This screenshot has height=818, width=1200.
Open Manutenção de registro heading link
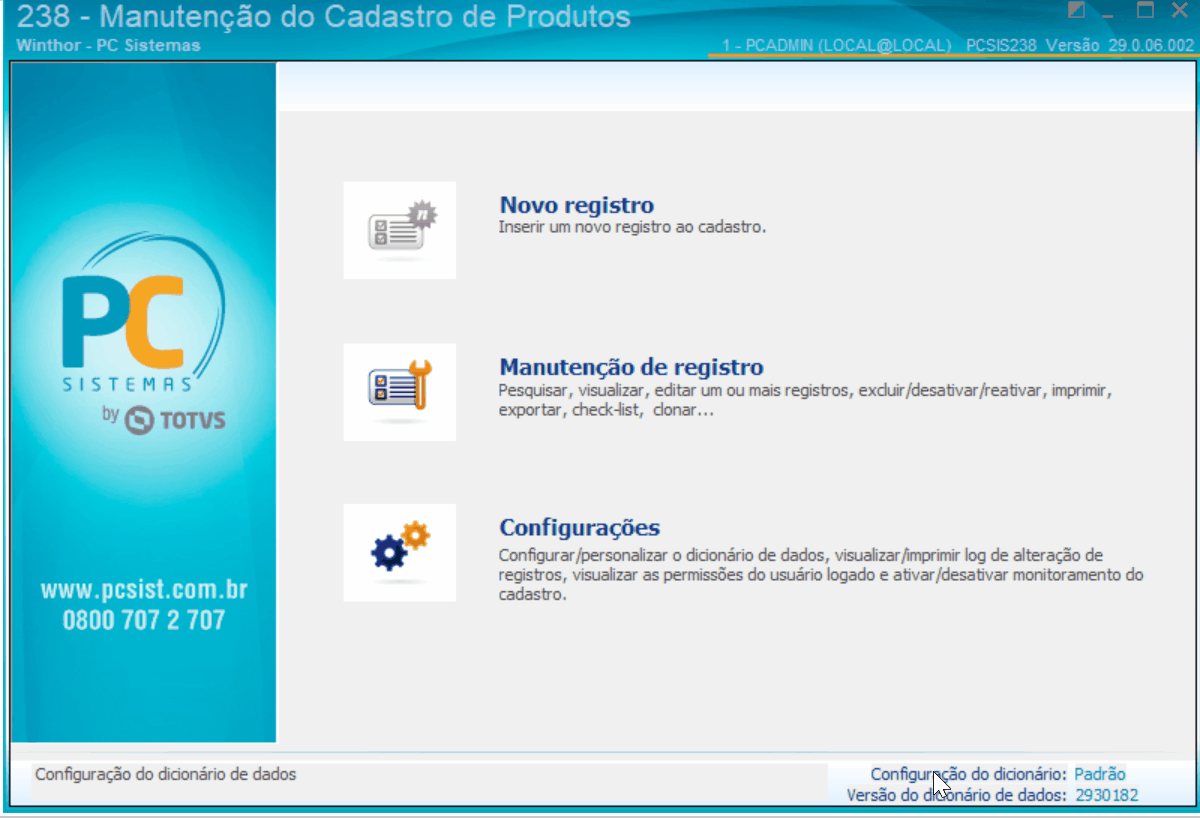point(631,367)
